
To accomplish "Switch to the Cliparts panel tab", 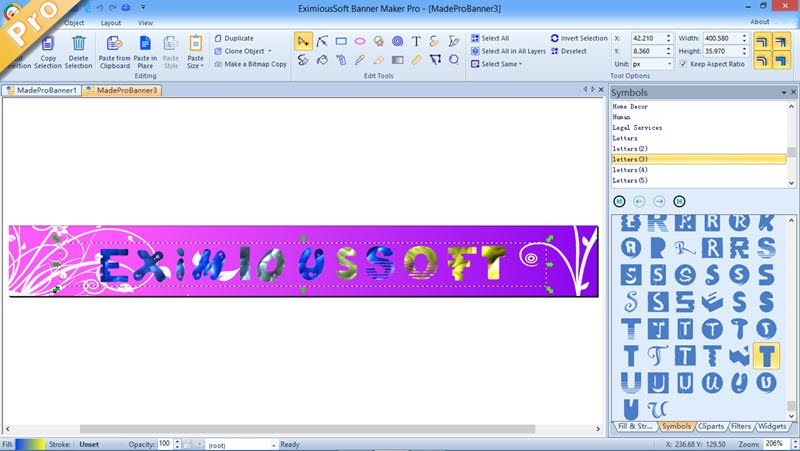I will point(711,427).
